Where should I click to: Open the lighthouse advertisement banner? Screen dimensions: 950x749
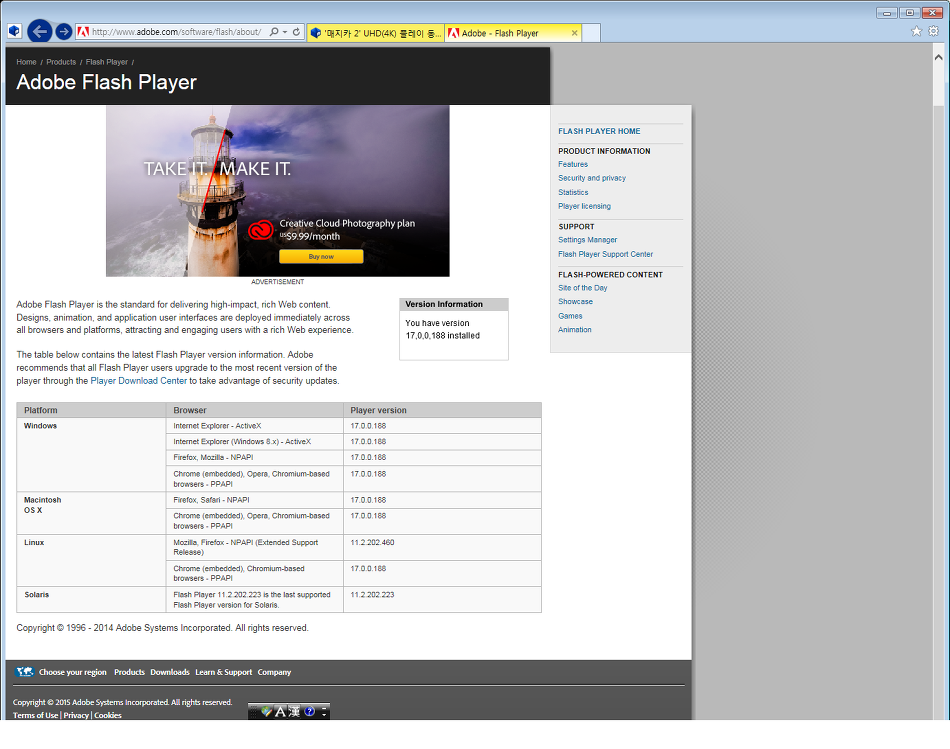[277, 191]
